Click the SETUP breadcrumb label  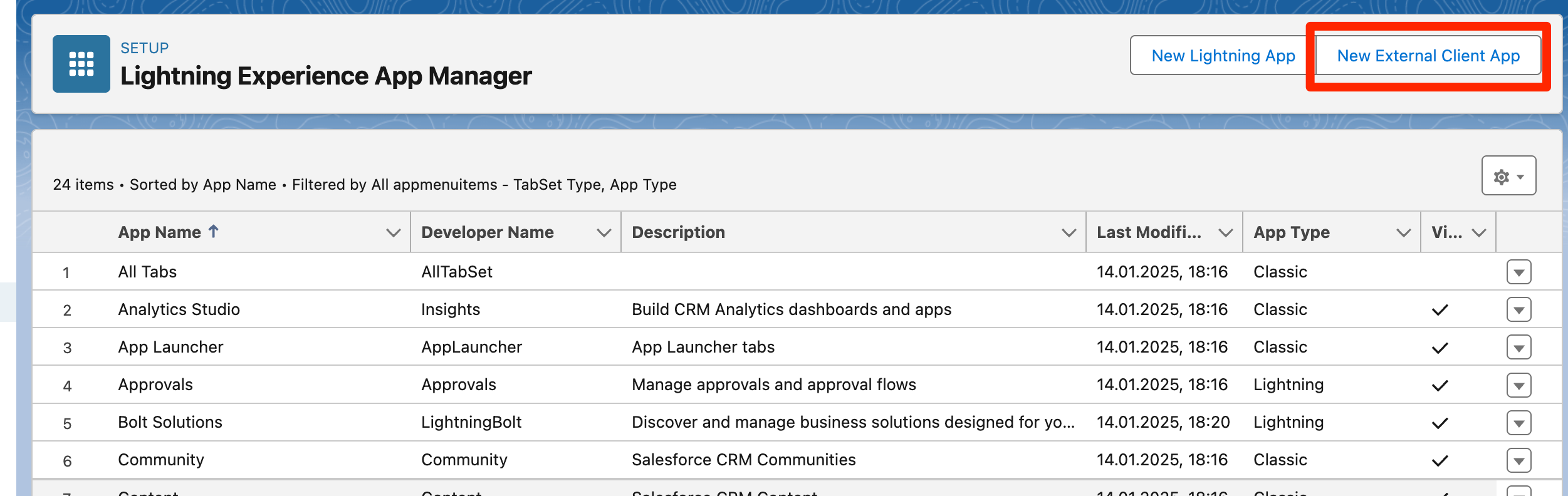click(x=144, y=48)
